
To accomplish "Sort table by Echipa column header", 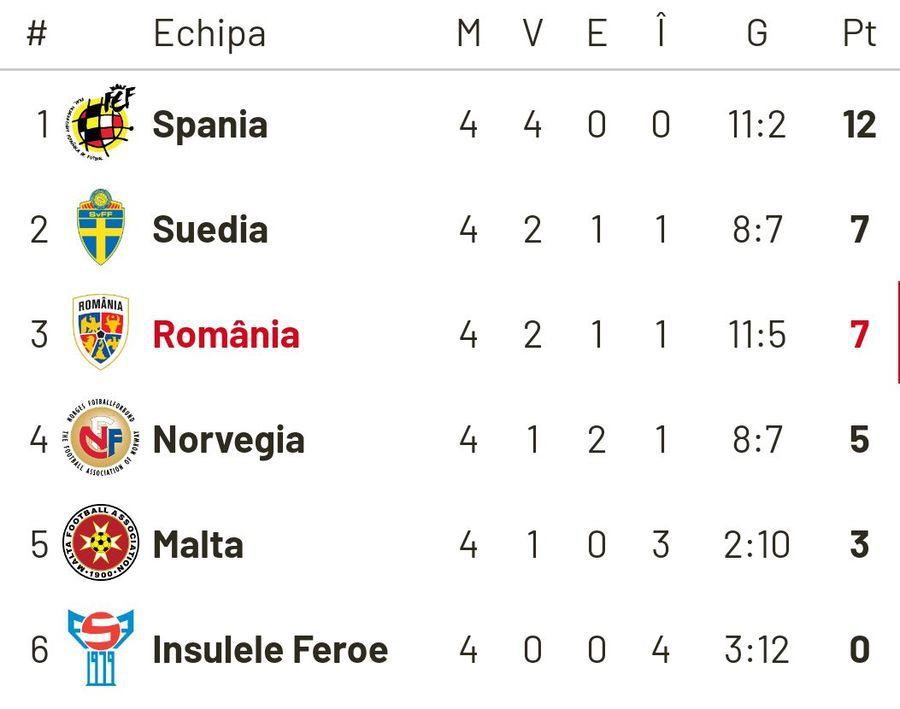I will (x=209, y=34).
